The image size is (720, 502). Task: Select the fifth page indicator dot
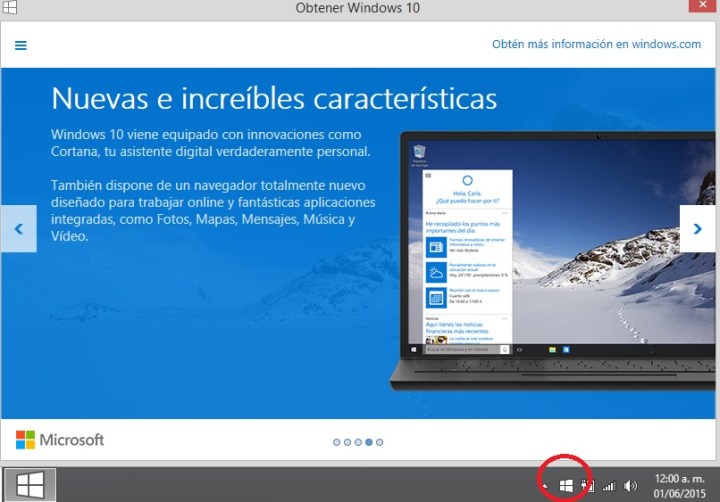click(379, 442)
